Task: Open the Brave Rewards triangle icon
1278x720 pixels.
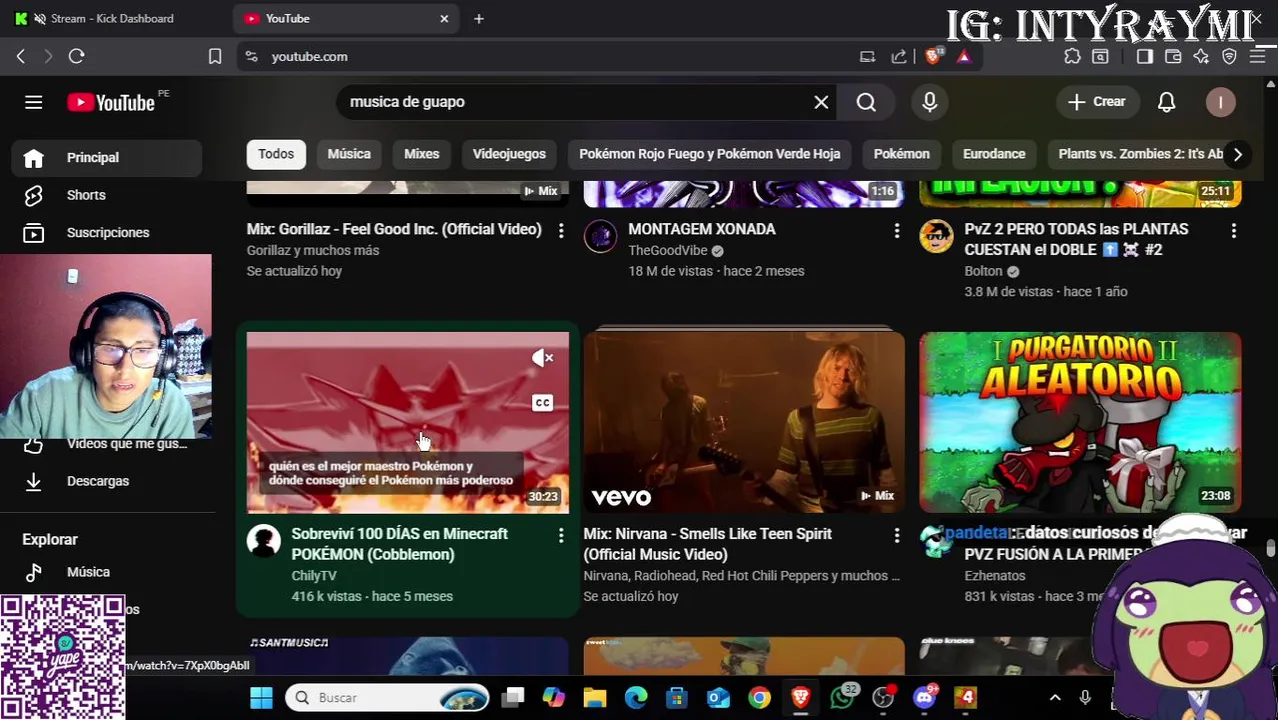Action: click(x=964, y=57)
